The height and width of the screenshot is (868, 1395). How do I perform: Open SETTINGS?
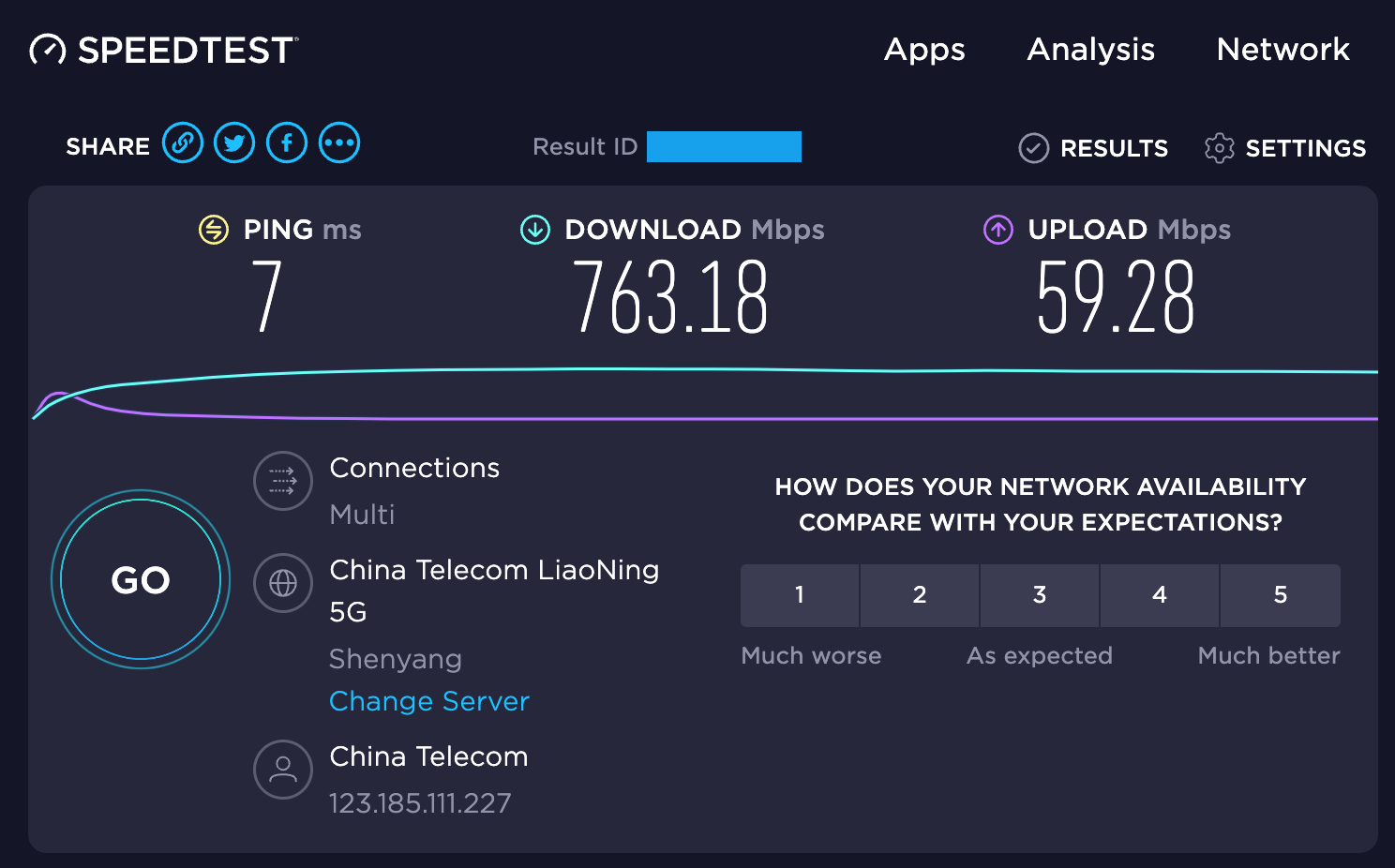(1285, 148)
